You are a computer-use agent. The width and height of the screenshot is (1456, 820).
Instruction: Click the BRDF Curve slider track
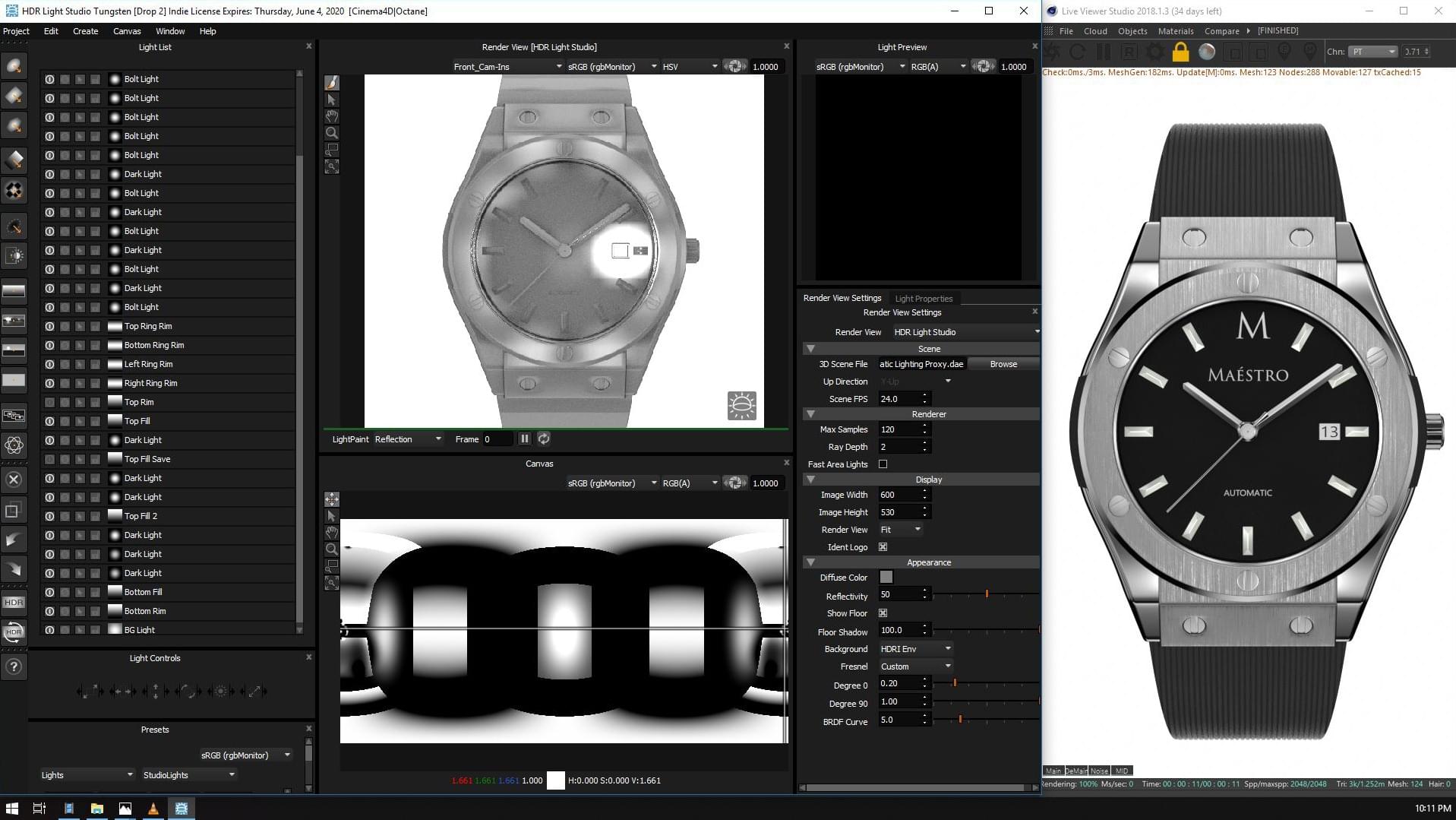986,719
